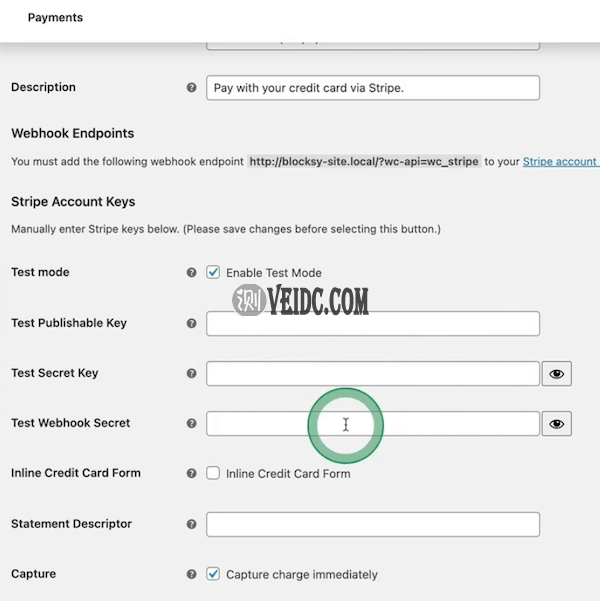Viewport: 600px width, 601px height.
Task: Click the Statement Descriptor help icon
Action: [x=191, y=524]
